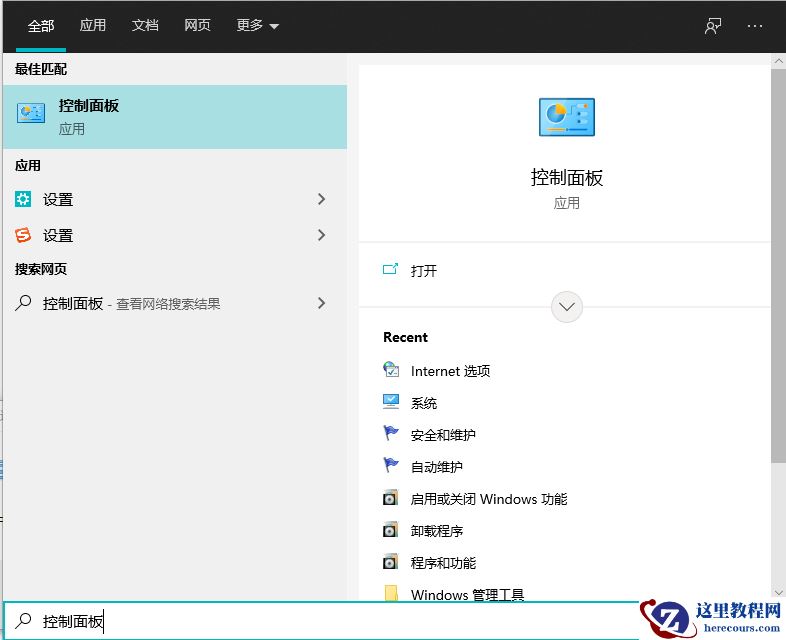Switch to the 全部 tab

41,26
